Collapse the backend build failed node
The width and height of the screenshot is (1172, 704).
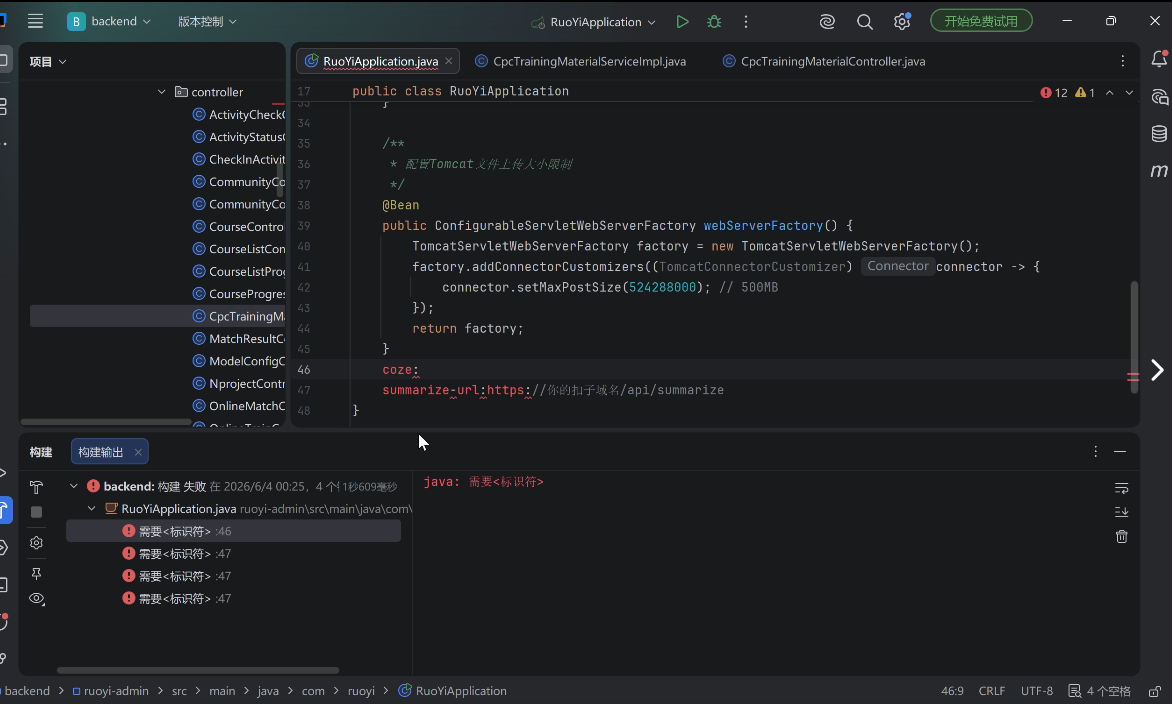pyautogui.click(x=73, y=486)
